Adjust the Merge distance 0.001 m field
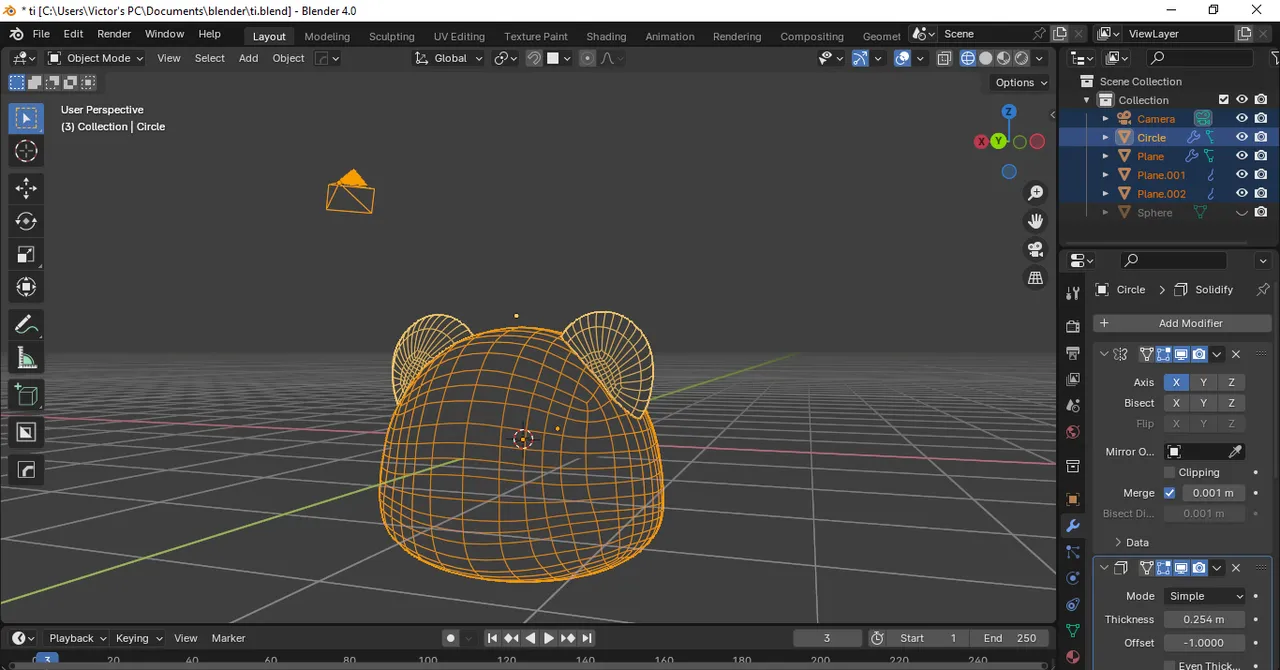 (1213, 493)
